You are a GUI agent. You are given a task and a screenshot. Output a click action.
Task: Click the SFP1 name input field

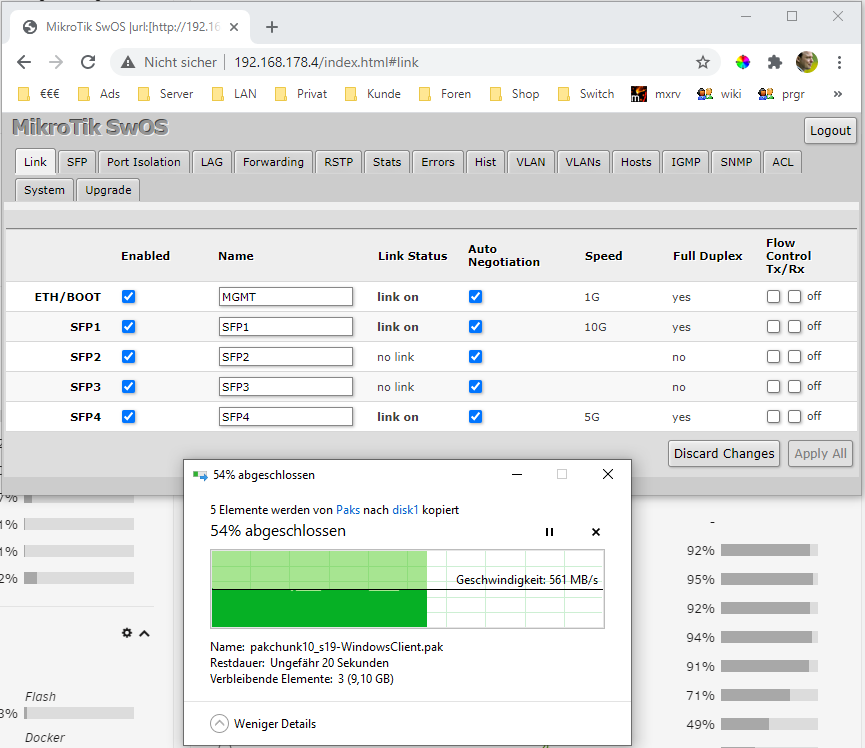tap(286, 327)
